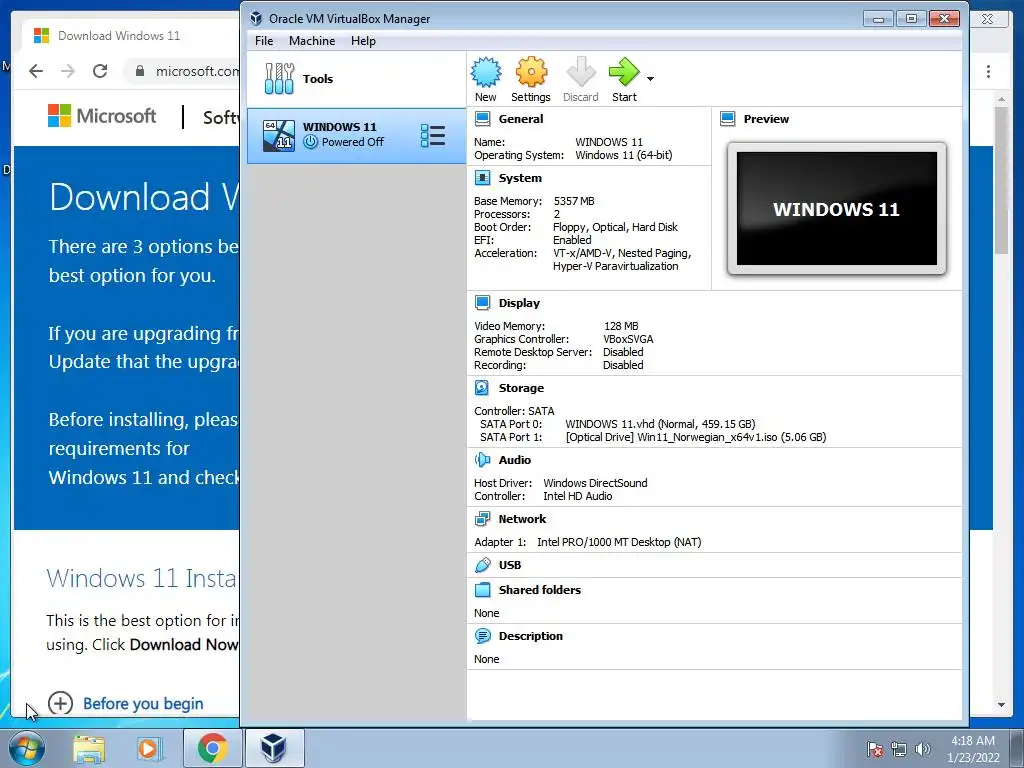Image resolution: width=1024 pixels, height=768 pixels.
Task: Click the Audio section heading link
Action: pos(515,460)
